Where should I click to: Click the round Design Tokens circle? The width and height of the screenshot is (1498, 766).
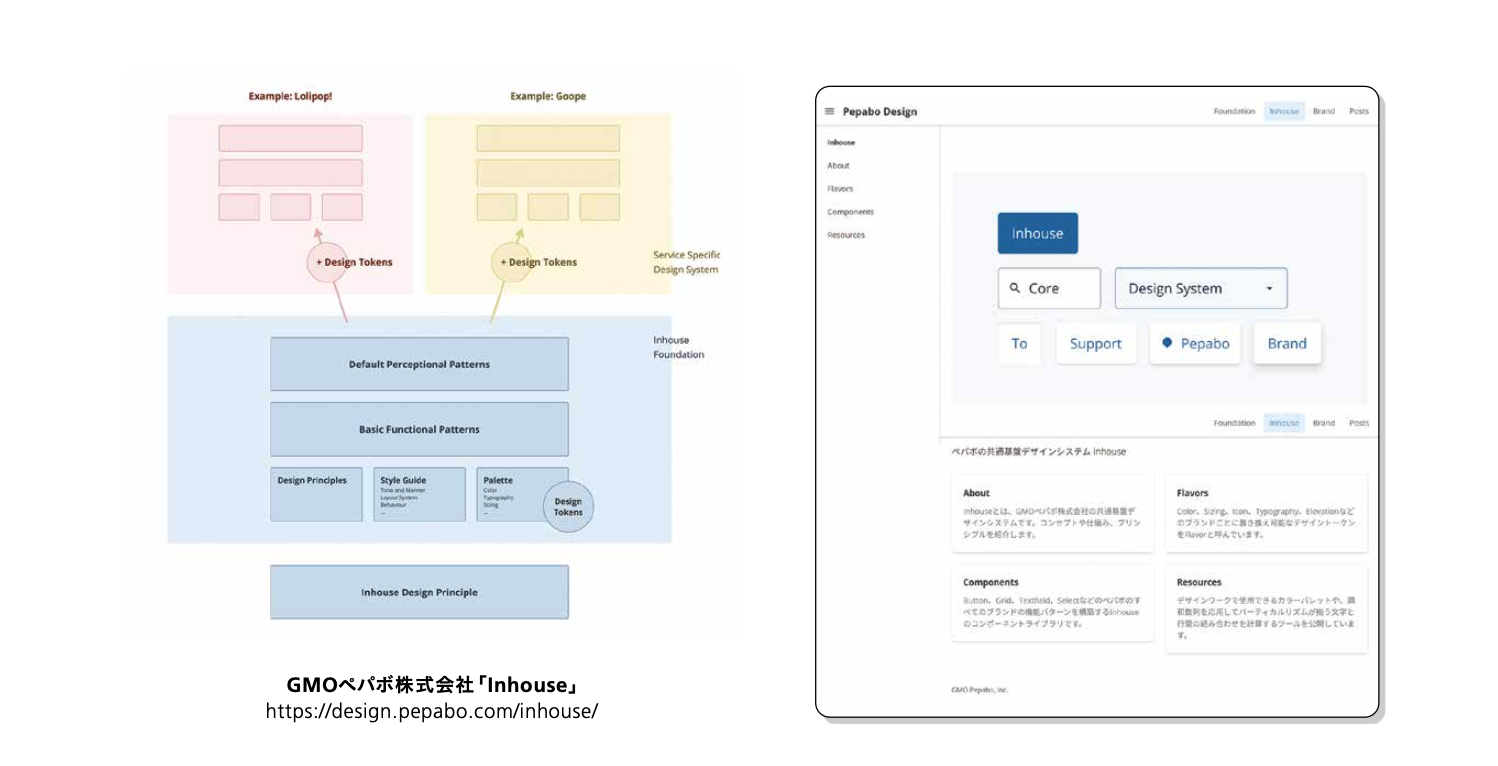(x=568, y=507)
